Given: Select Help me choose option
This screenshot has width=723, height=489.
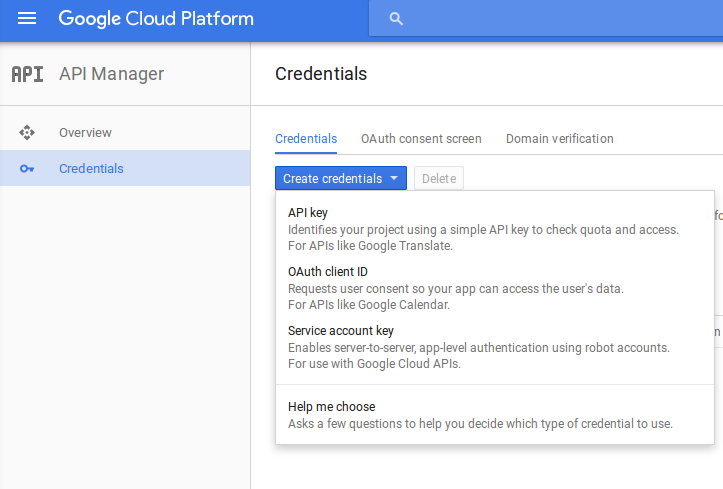Looking at the screenshot, I should pyautogui.click(x=495, y=415).
